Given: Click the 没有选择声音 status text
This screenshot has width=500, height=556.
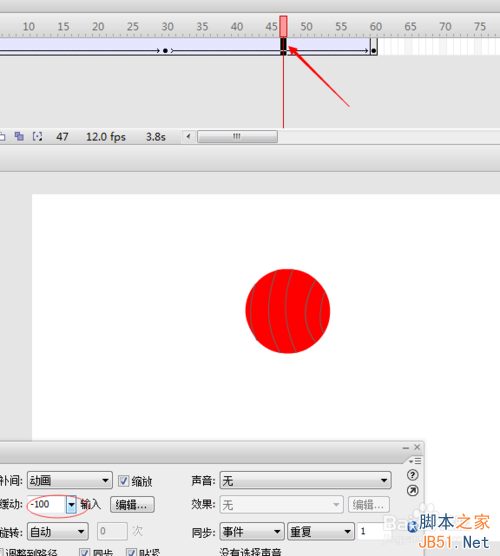Looking at the screenshot, I should (250, 552).
